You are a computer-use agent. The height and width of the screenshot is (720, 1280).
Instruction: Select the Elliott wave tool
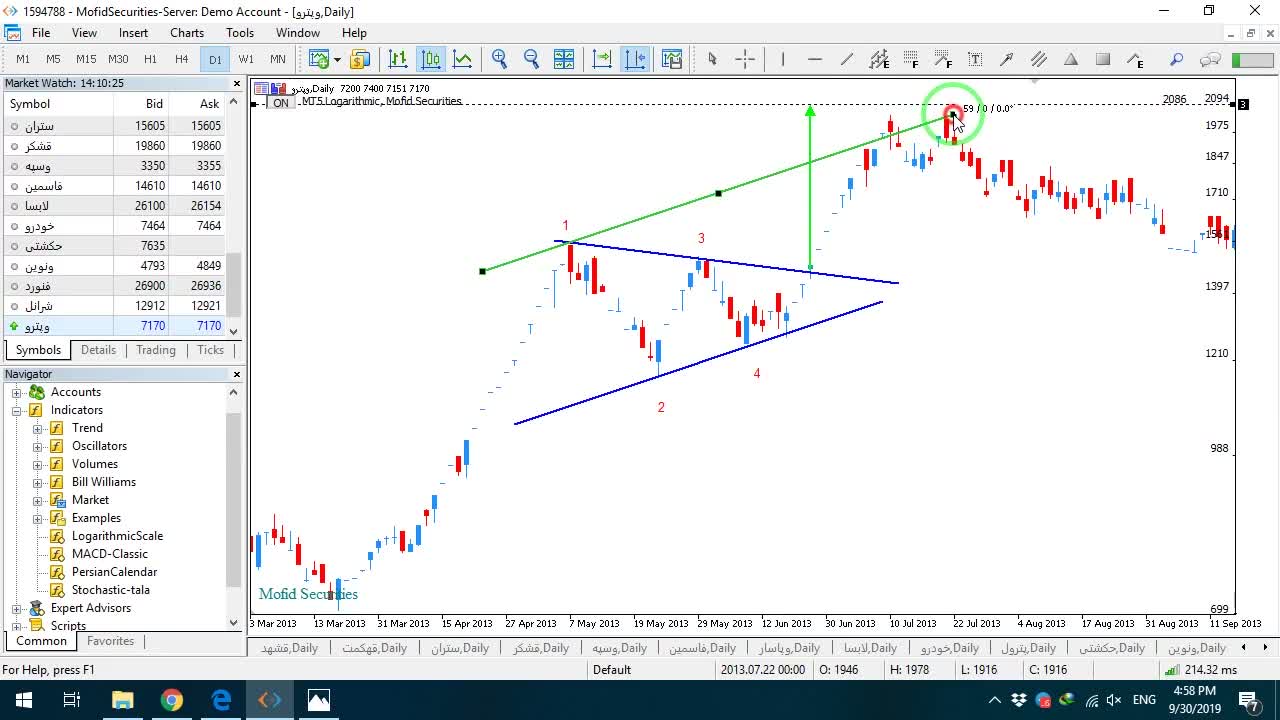tap(1135, 59)
